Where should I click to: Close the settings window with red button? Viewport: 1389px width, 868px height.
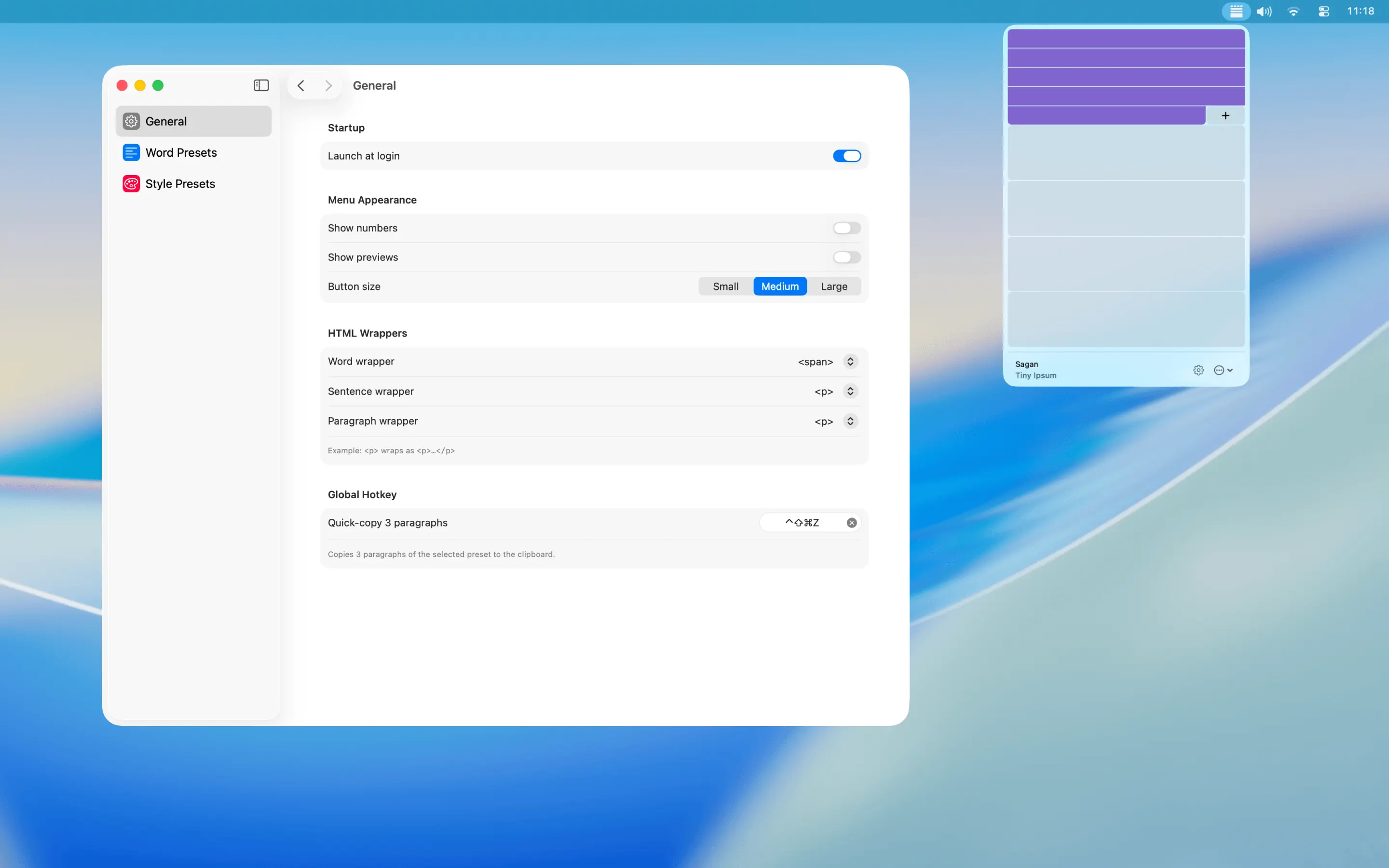pos(122,85)
